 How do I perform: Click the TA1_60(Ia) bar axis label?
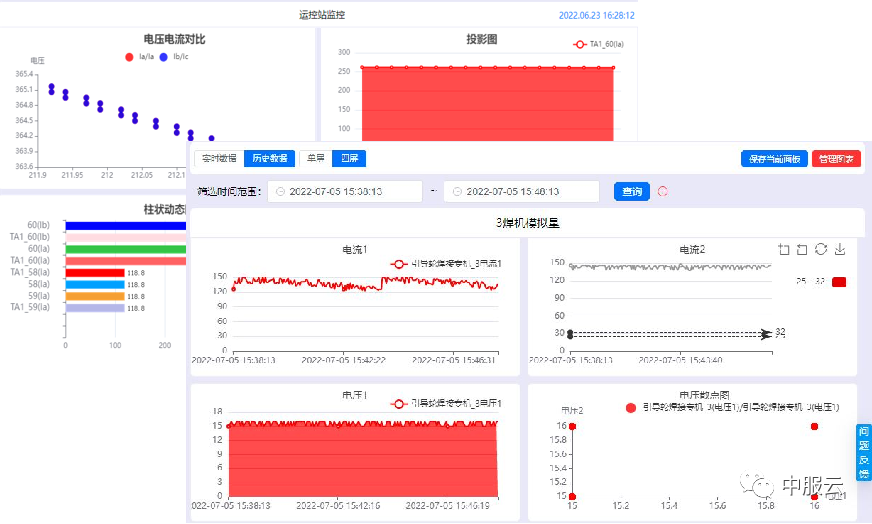click(30, 260)
